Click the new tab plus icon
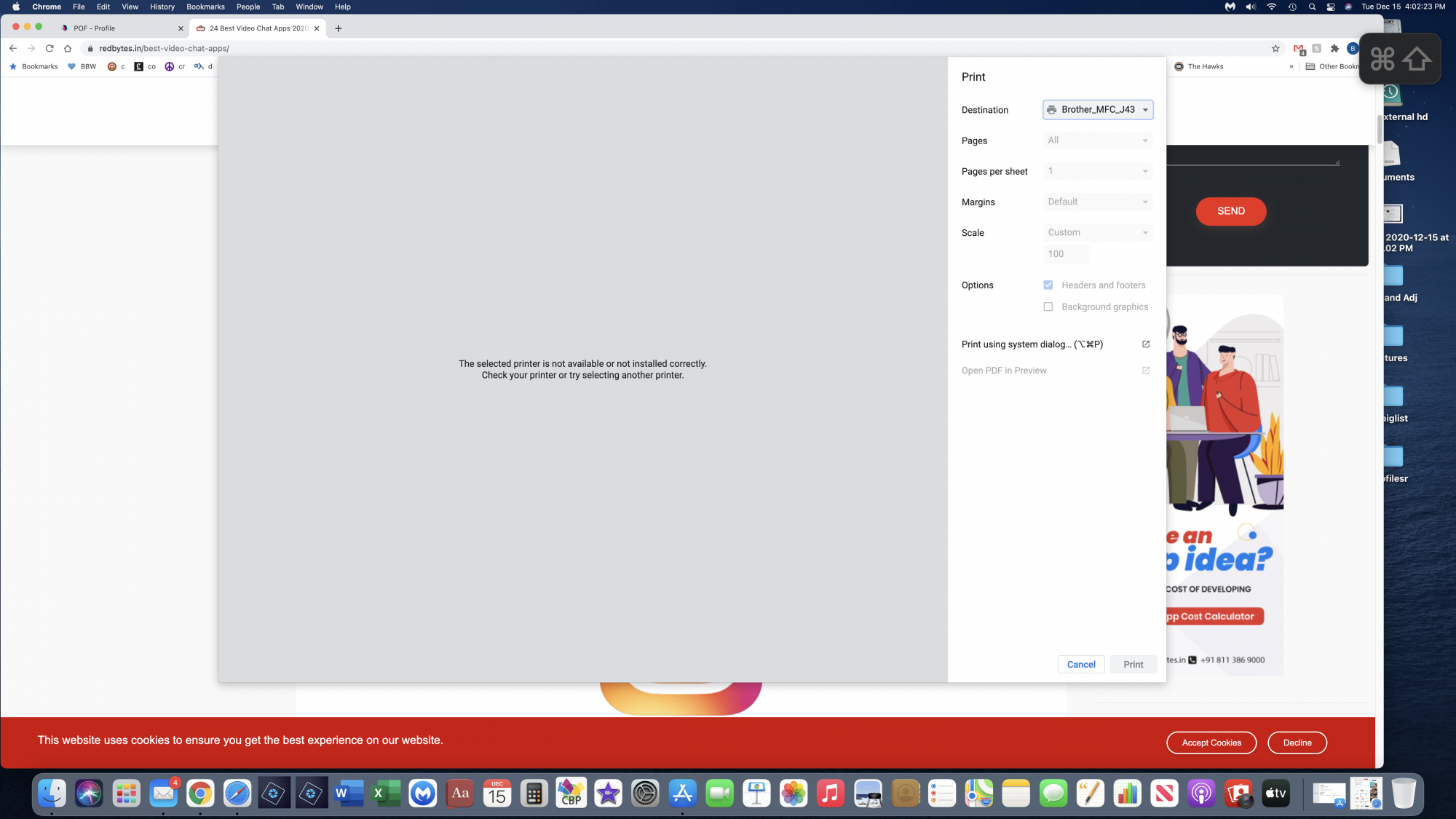The height and width of the screenshot is (819, 1456). pos(338,28)
